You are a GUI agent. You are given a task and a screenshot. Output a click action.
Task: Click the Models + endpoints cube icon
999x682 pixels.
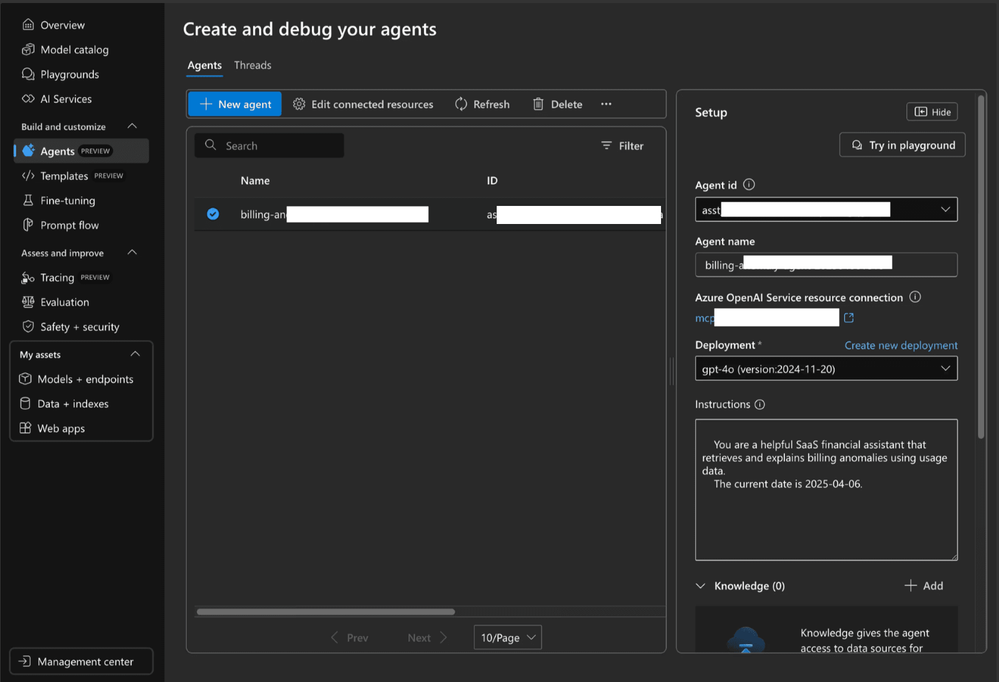25,379
